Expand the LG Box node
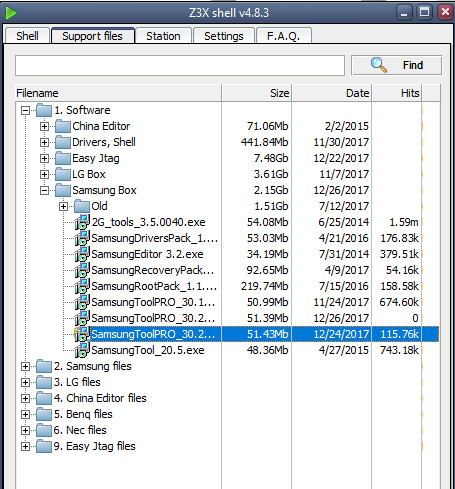The height and width of the screenshot is (489, 455). (44, 174)
